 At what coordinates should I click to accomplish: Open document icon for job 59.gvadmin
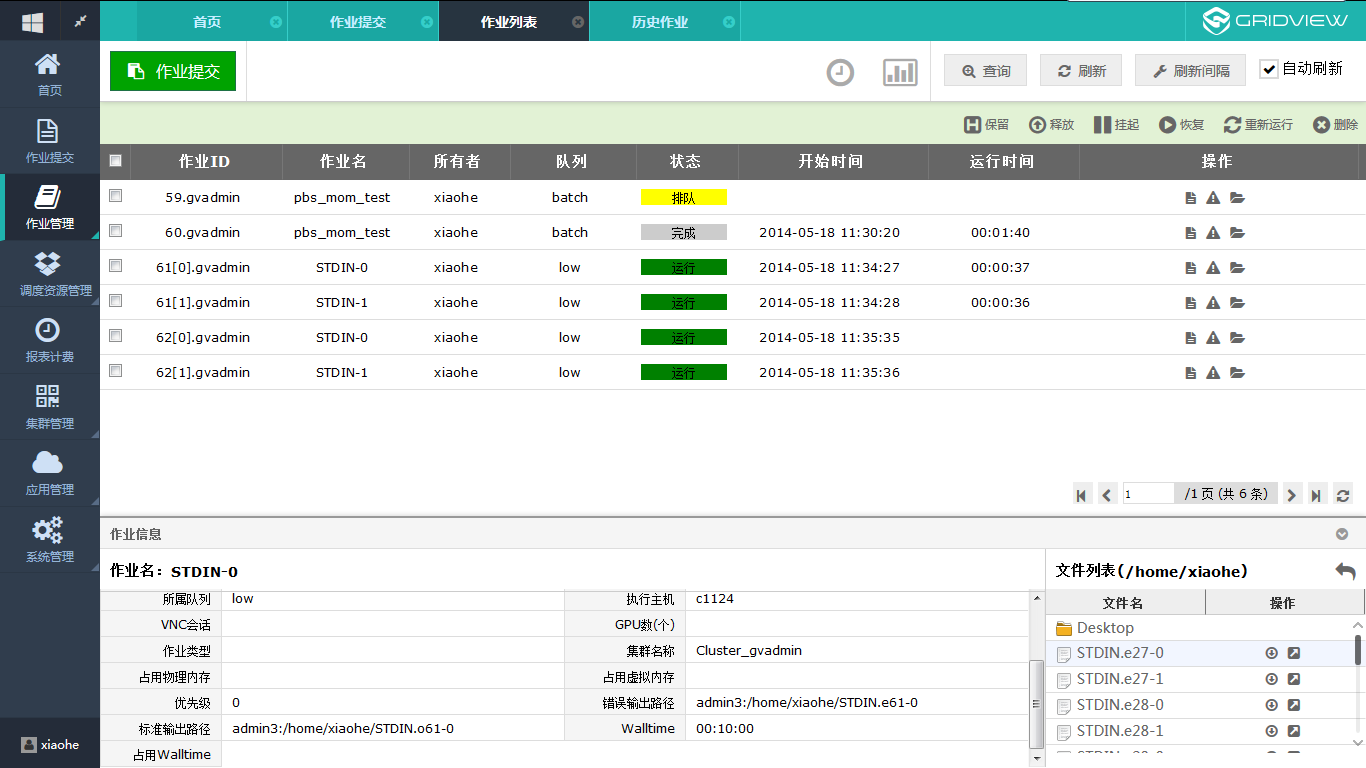click(x=1190, y=198)
